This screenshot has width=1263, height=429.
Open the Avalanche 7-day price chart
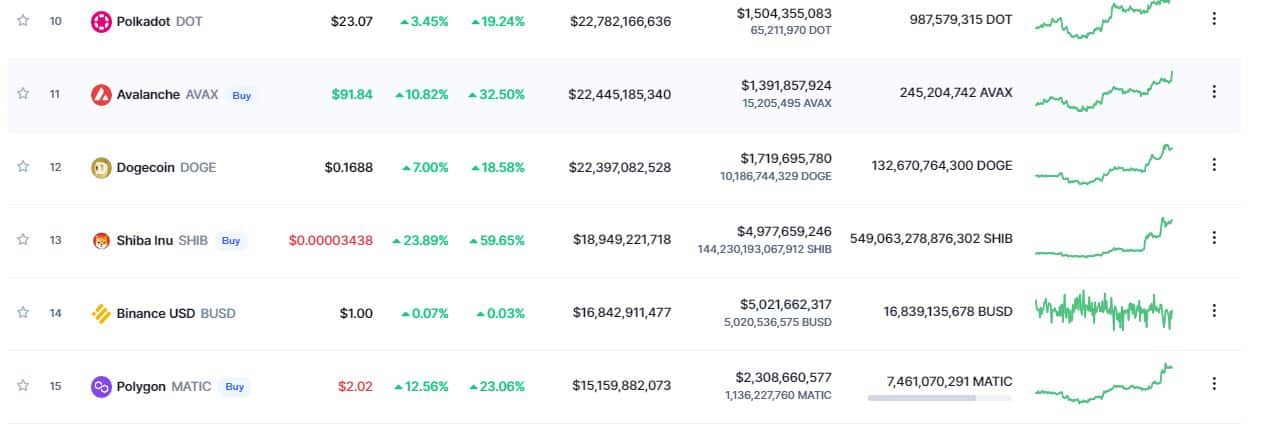(x=1104, y=92)
